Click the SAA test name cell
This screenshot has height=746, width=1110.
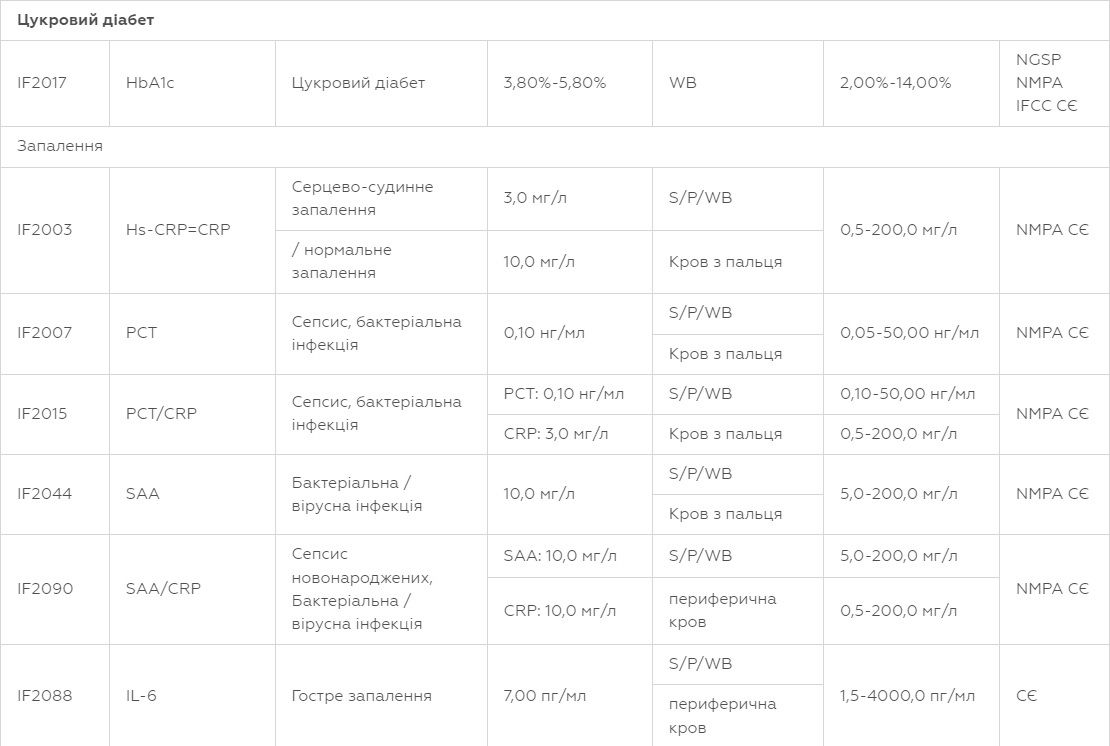click(x=192, y=494)
